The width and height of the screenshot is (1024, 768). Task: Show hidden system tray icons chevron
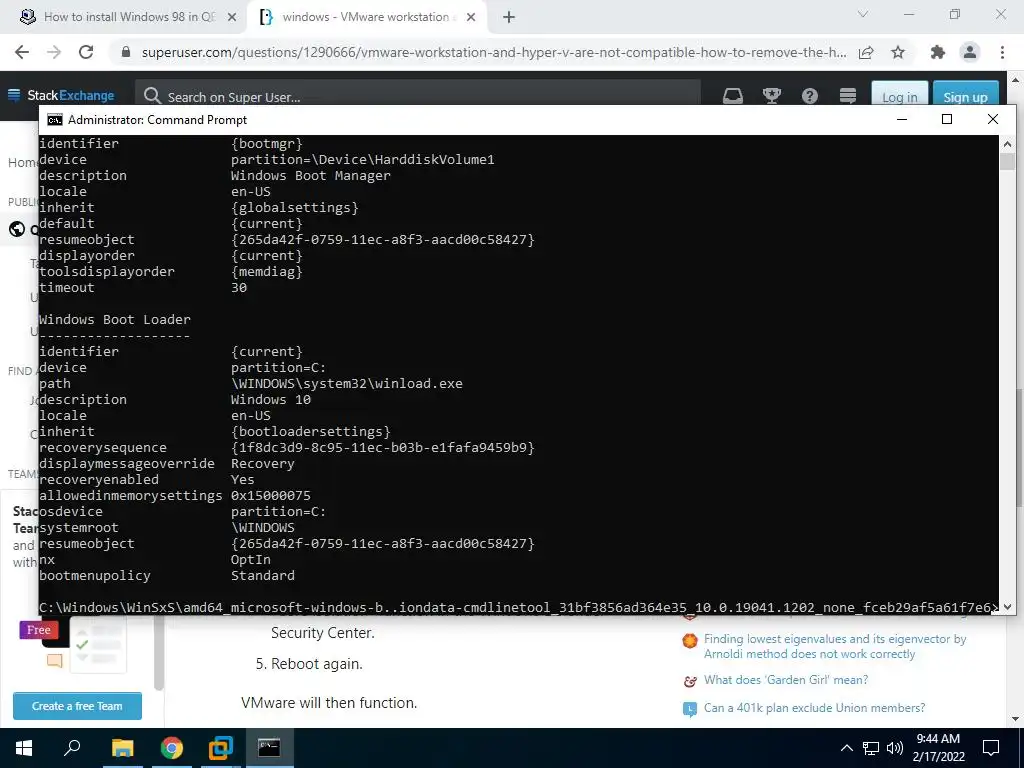(846, 748)
